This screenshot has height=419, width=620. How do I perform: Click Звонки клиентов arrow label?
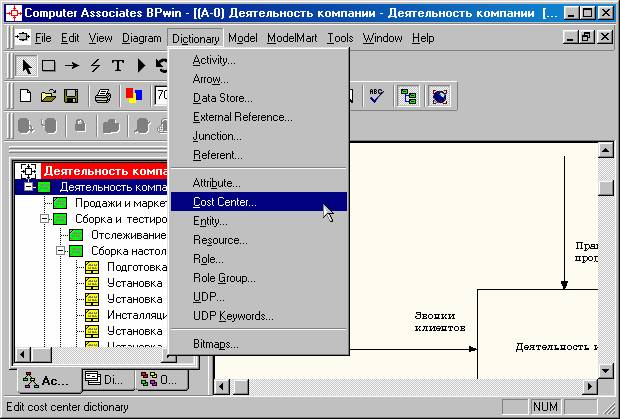pos(440,322)
